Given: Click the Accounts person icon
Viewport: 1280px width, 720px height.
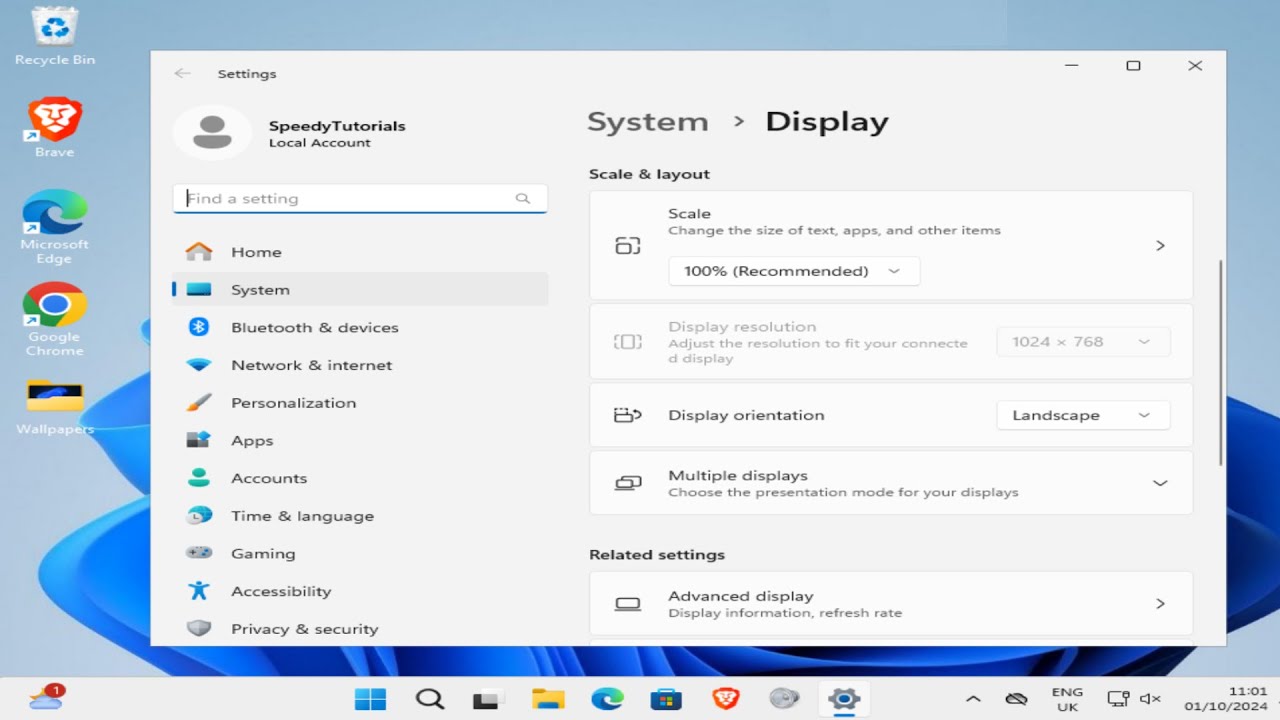Looking at the screenshot, I should click(x=199, y=478).
